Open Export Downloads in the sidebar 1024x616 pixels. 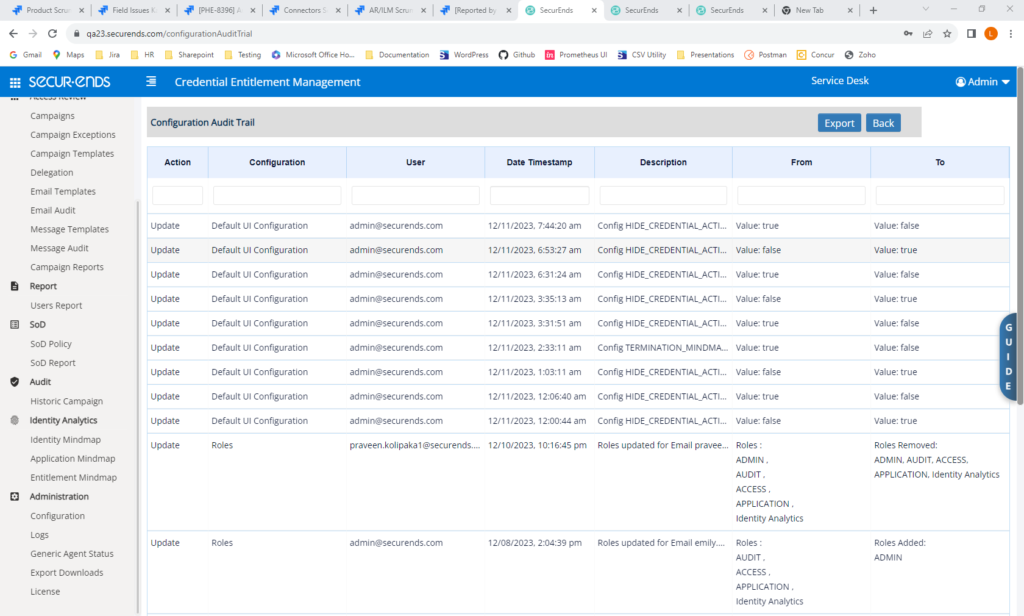coord(67,572)
